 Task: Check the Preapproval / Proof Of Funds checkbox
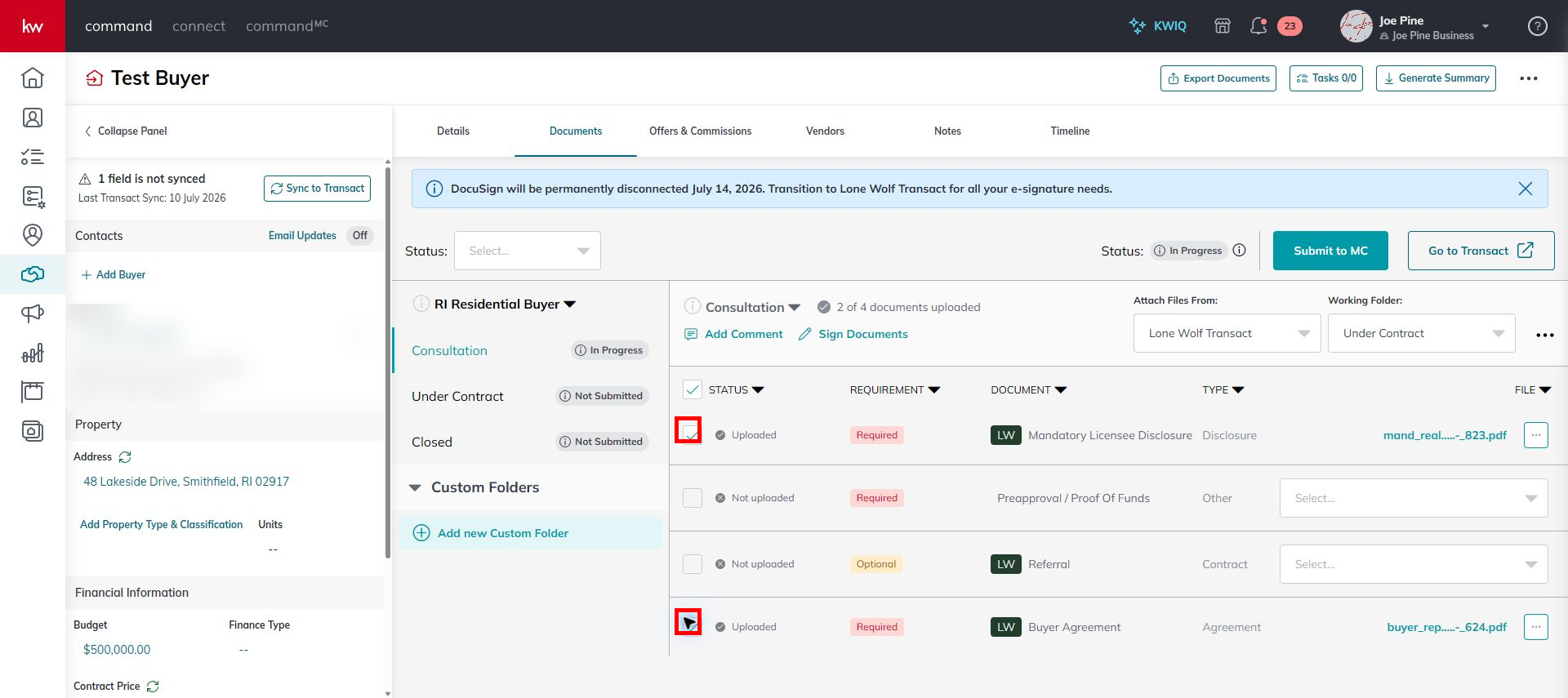(693, 498)
